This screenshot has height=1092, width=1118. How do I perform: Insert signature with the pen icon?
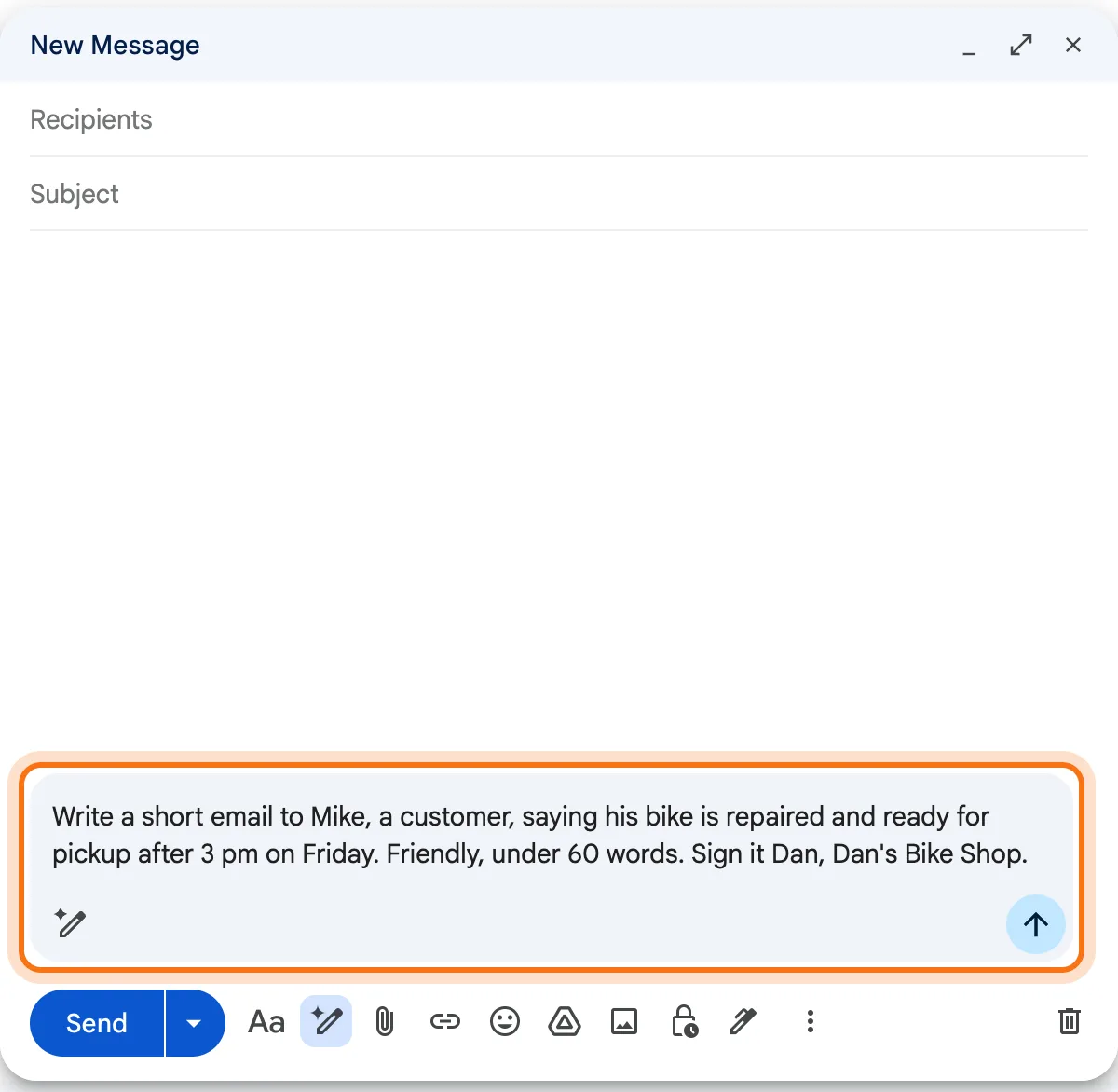(x=743, y=1022)
